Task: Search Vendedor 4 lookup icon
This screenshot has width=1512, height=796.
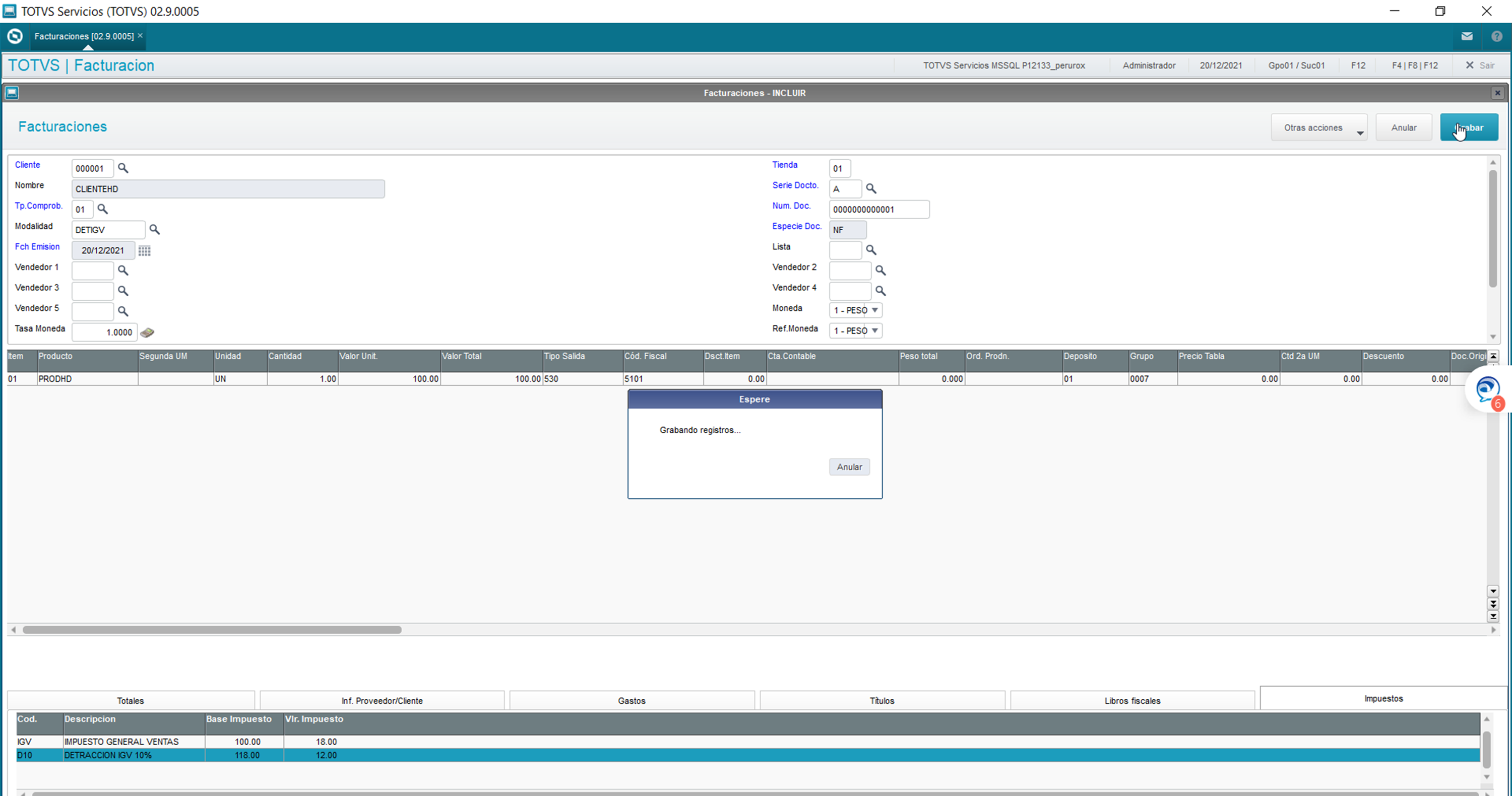Action: pos(880,291)
